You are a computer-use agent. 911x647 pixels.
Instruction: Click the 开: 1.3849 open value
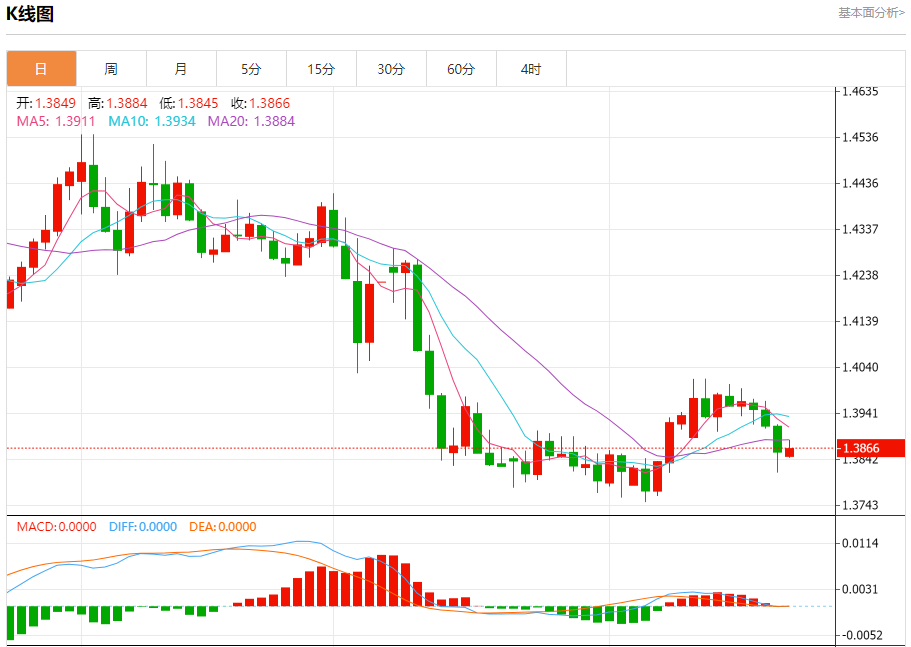(46, 103)
